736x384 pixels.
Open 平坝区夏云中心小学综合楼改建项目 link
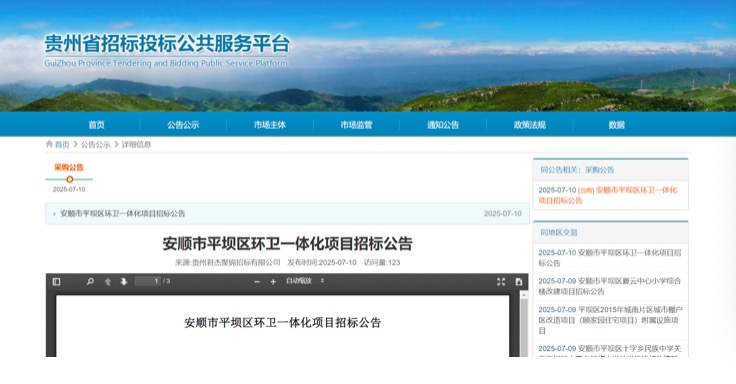pyautogui.click(x=609, y=286)
